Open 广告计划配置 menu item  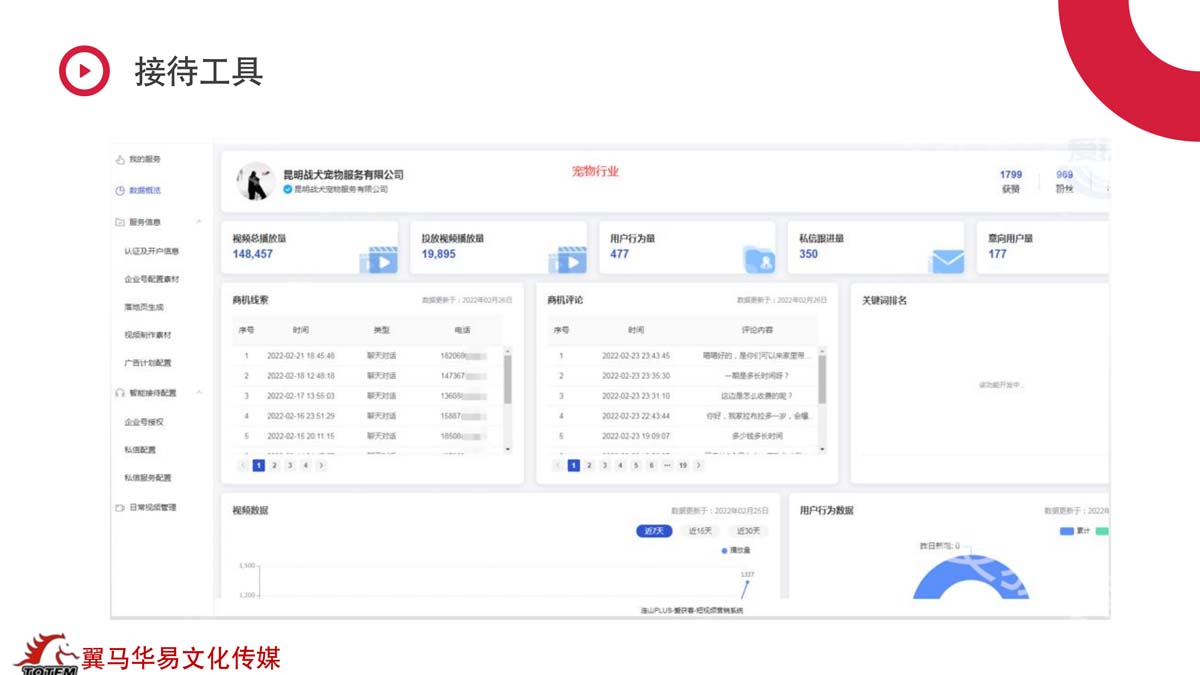coord(148,363)
